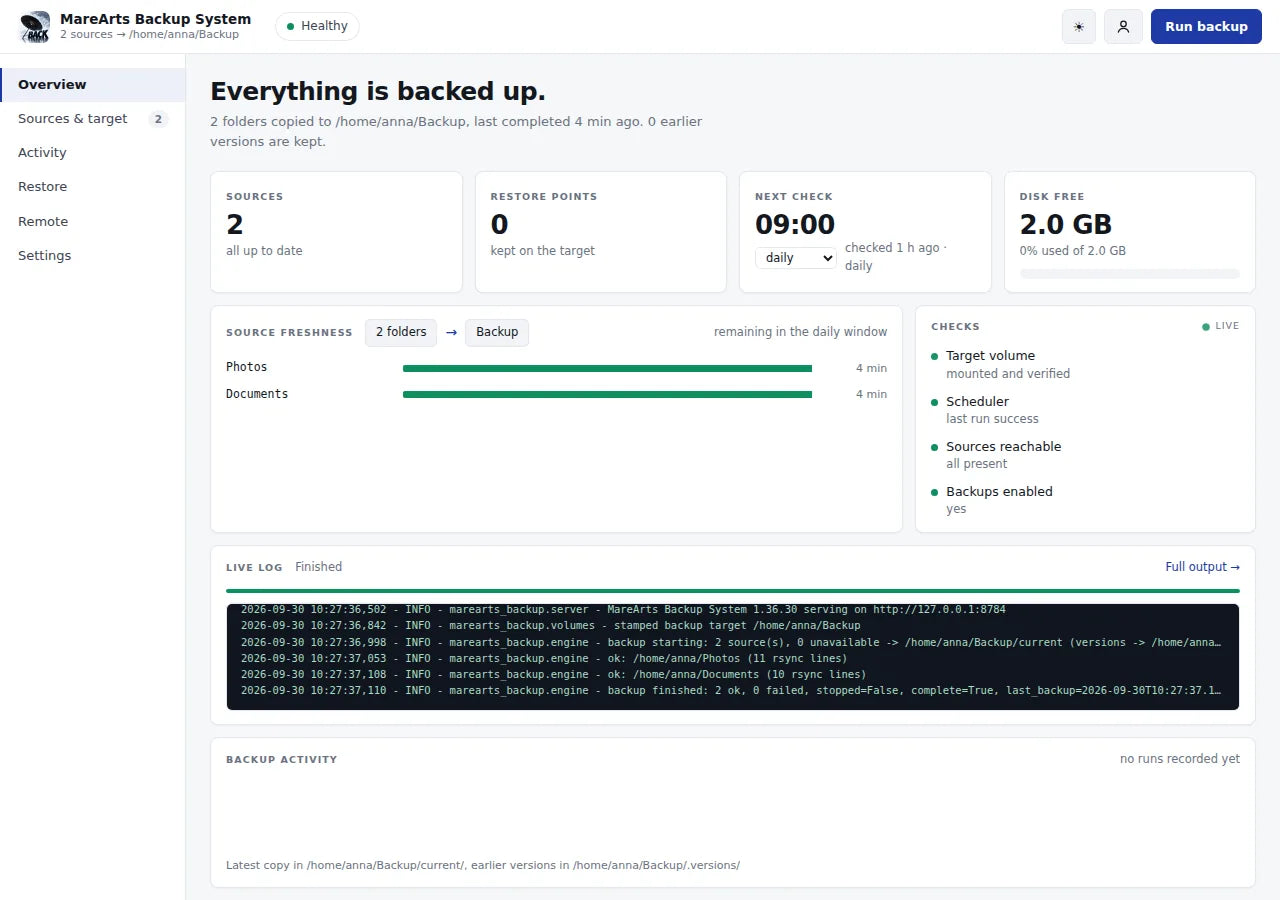Click the Target volume check

coord(1085,364)
